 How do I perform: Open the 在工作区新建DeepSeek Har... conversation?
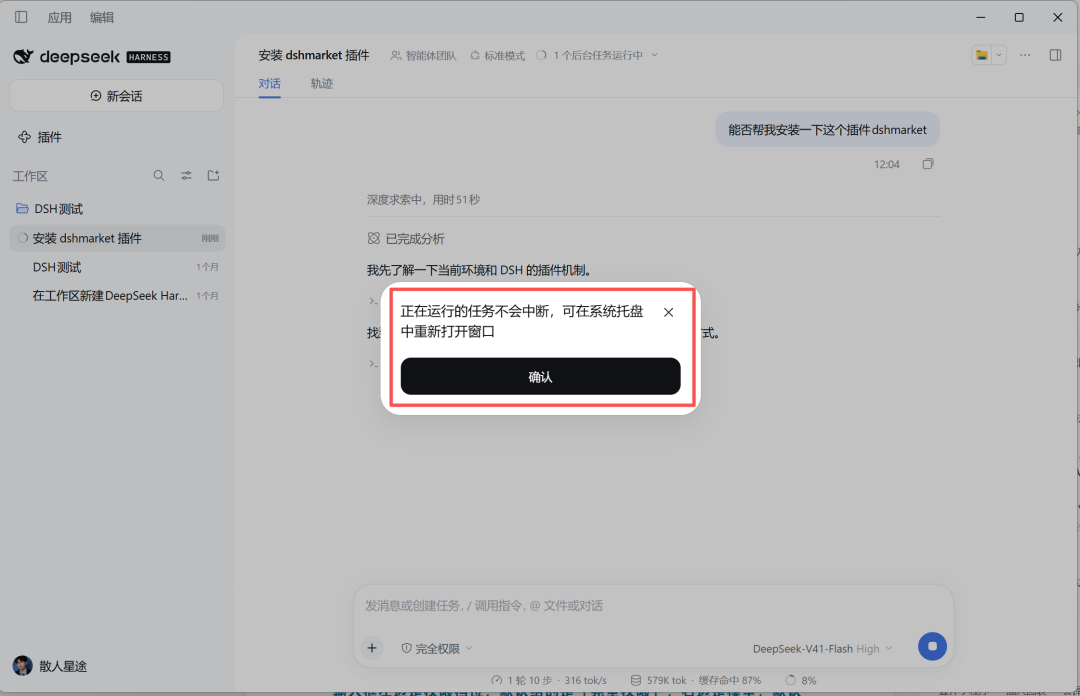(x=117, y=296)
